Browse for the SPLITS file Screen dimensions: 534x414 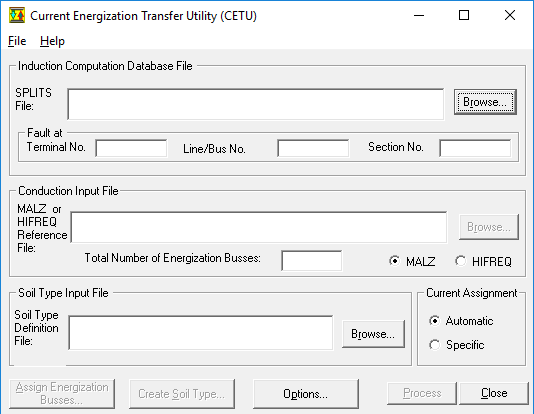point(485,102)
